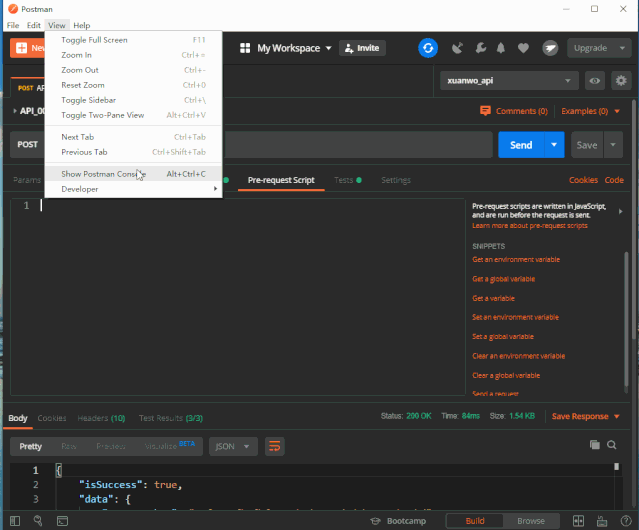Image resolution: width=639 pixels, height=530 pixels.
Task: Open Test Results (3/3) tab
Action: point(171,418)
